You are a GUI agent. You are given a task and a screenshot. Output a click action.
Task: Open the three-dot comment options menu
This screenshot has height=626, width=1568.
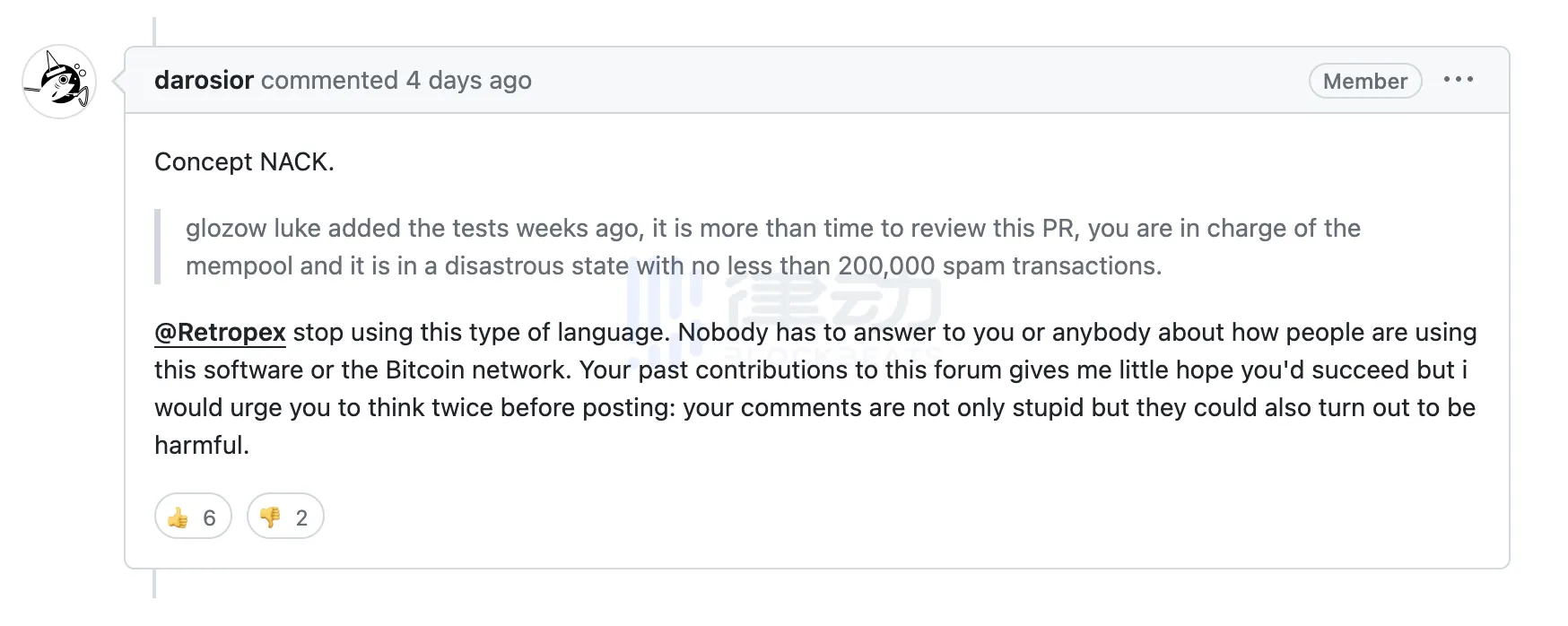click(1459, 80)
